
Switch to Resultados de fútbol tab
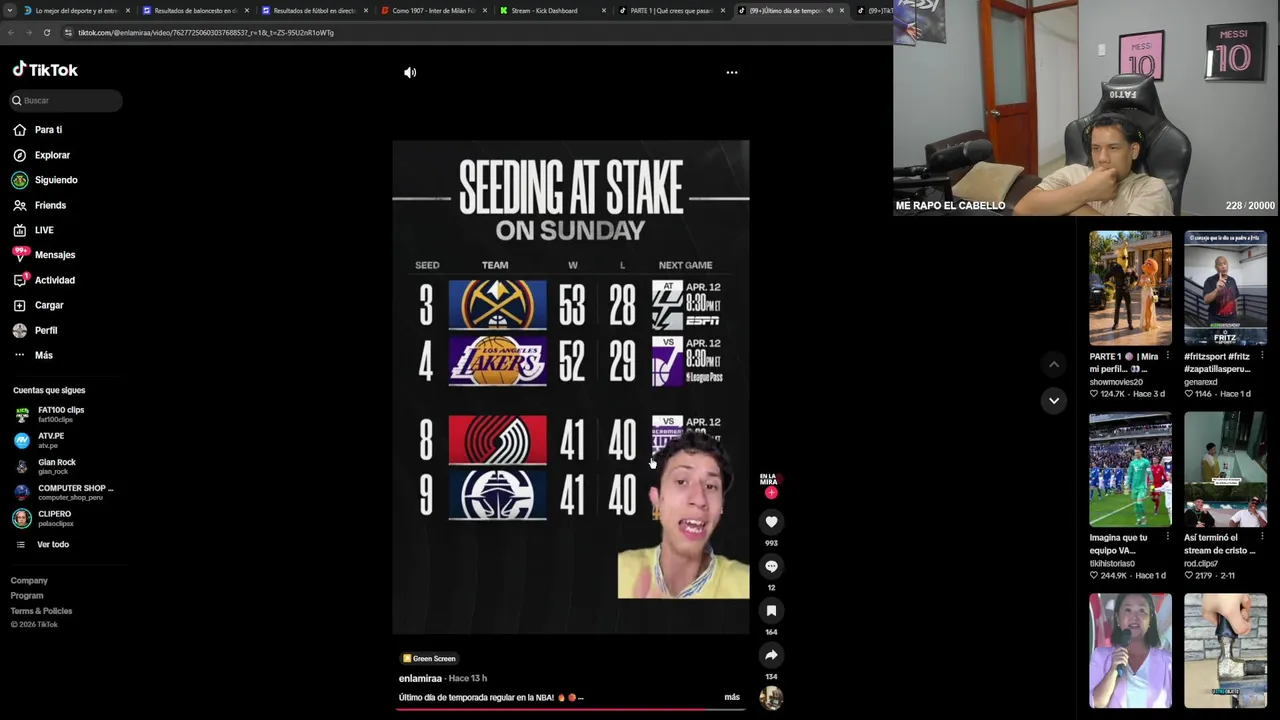click(x=314, y=10)
